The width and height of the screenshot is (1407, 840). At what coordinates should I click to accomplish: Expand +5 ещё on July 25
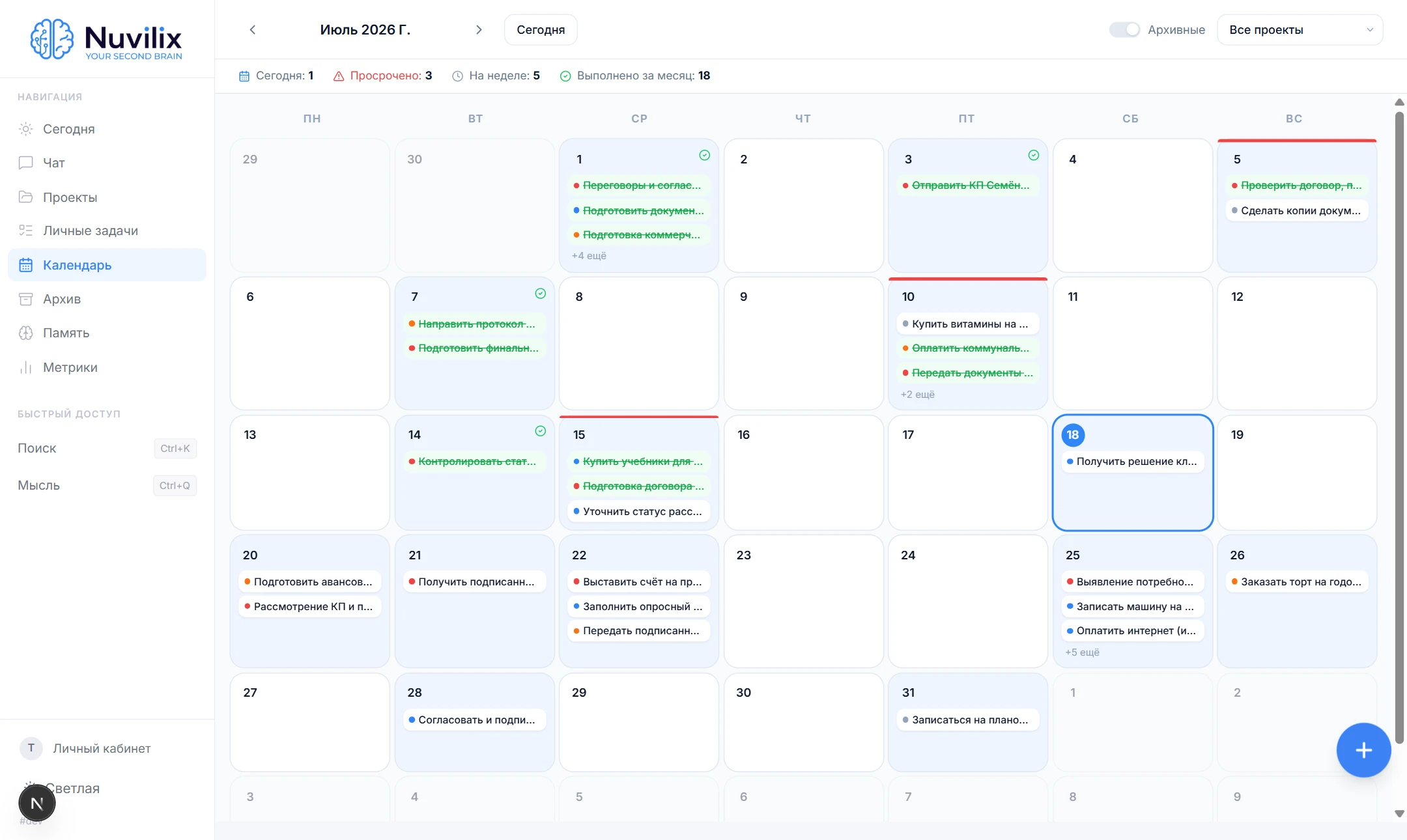coord(1082,652)
